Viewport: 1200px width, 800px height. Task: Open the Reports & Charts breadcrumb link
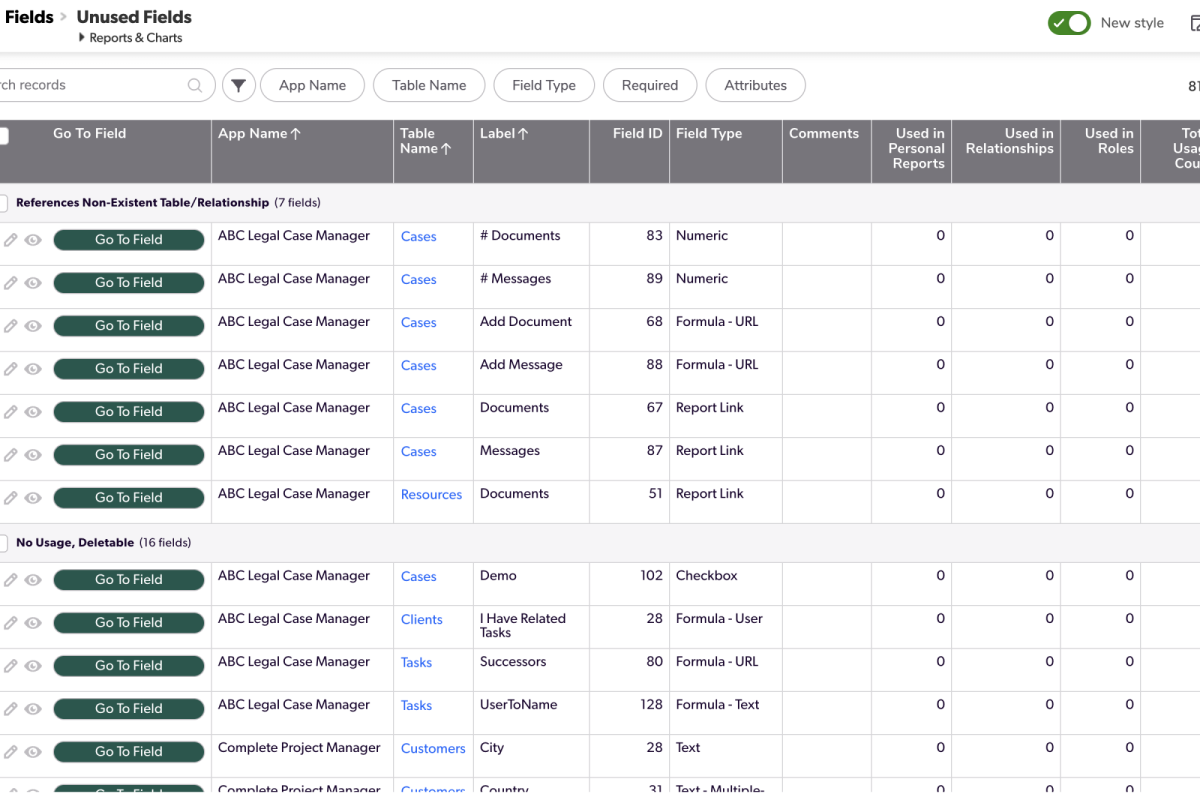[137, 37]
